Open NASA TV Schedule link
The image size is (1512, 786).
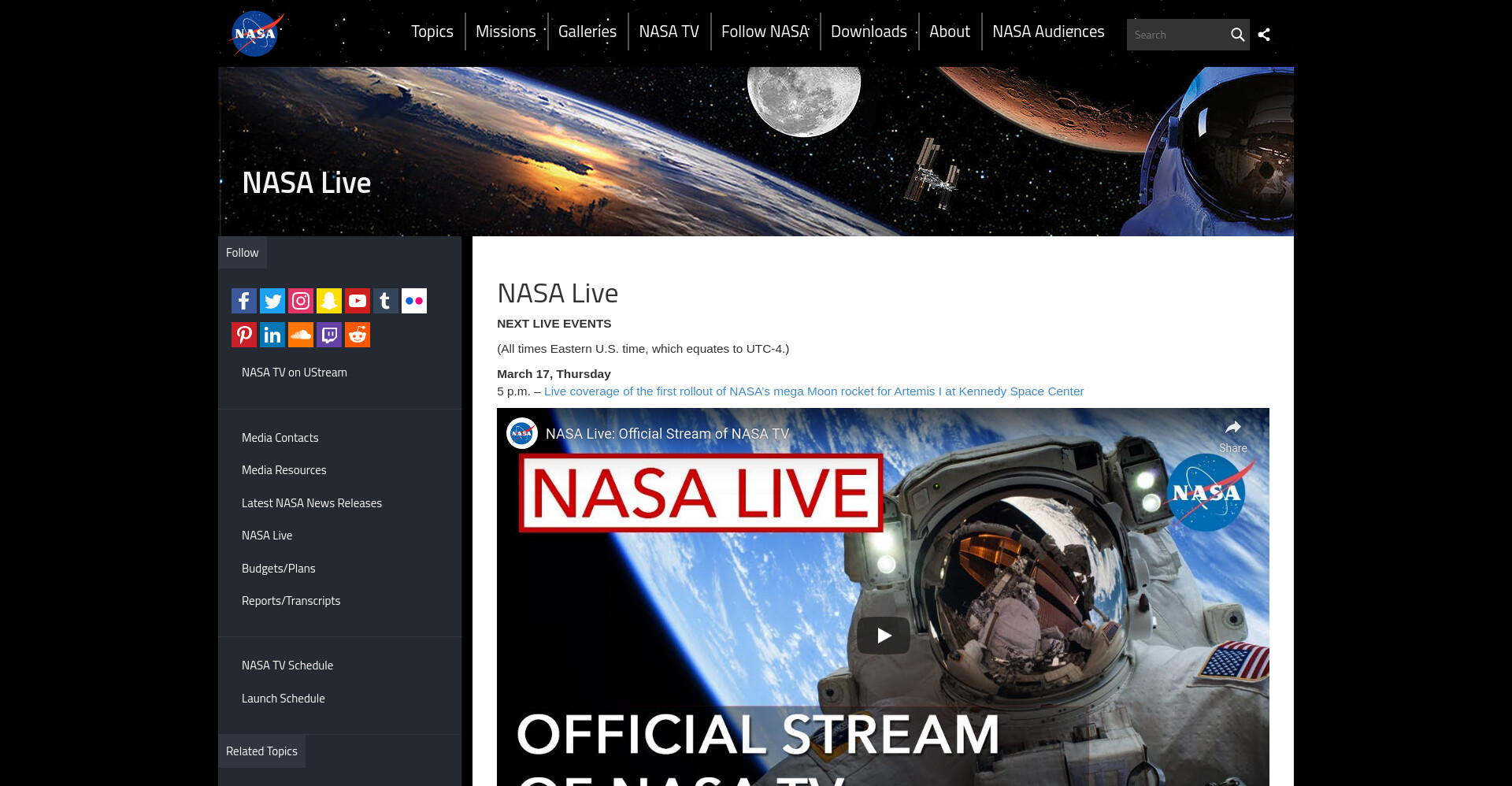(287, 666)
